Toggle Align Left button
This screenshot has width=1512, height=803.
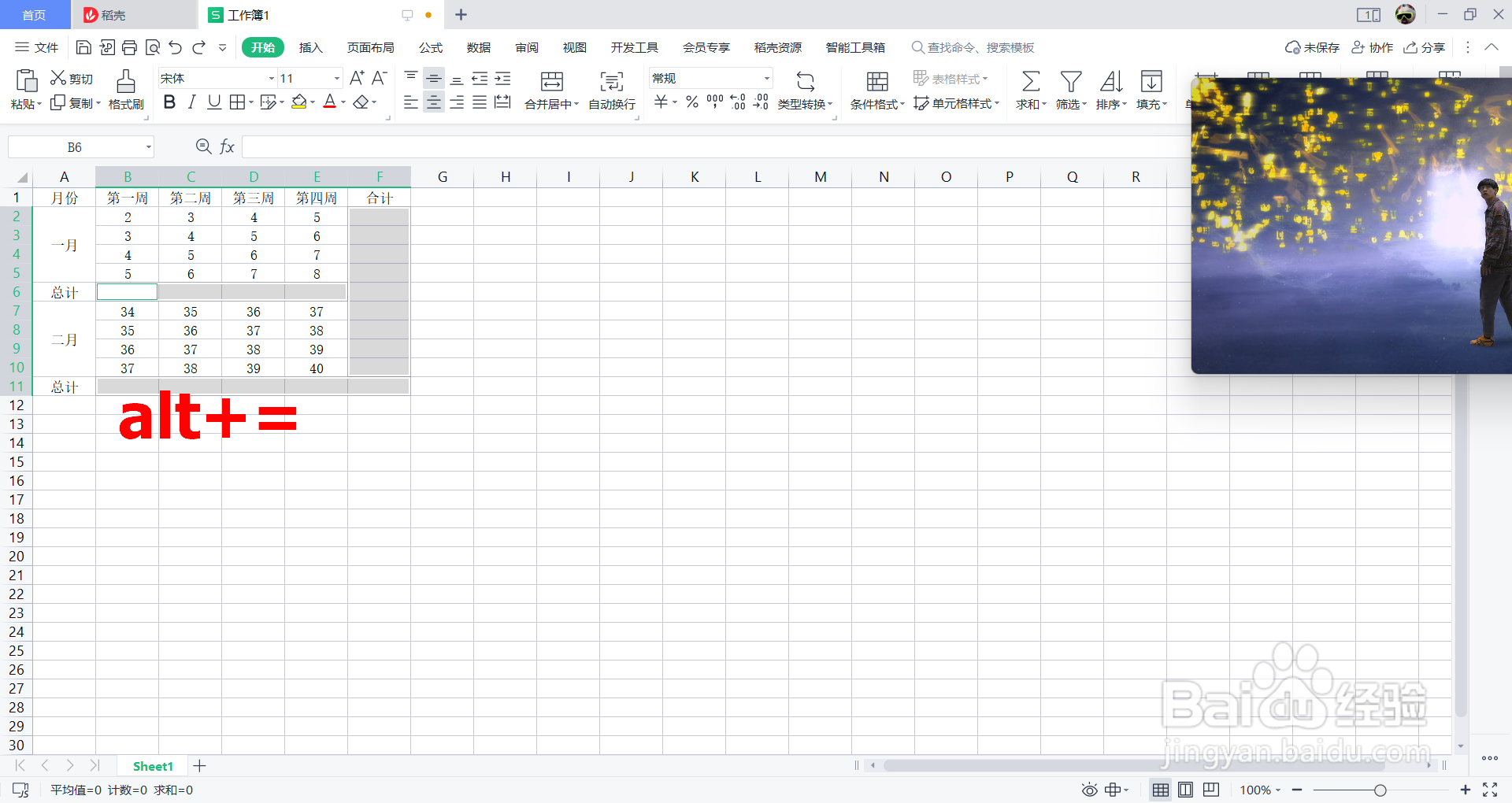click(x=410, y=102)
